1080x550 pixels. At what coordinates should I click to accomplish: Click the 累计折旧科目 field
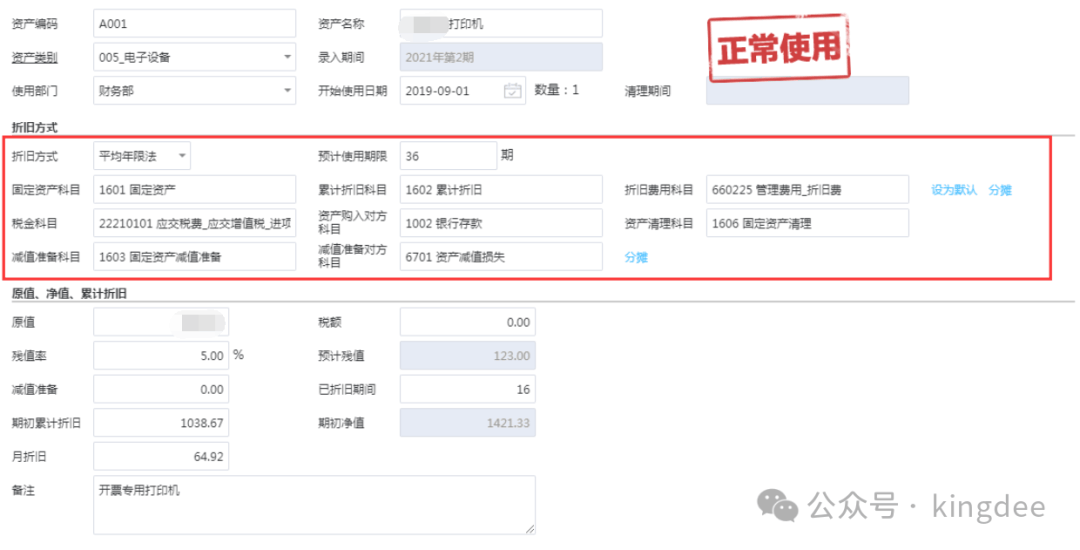click(x=501, y=190)
